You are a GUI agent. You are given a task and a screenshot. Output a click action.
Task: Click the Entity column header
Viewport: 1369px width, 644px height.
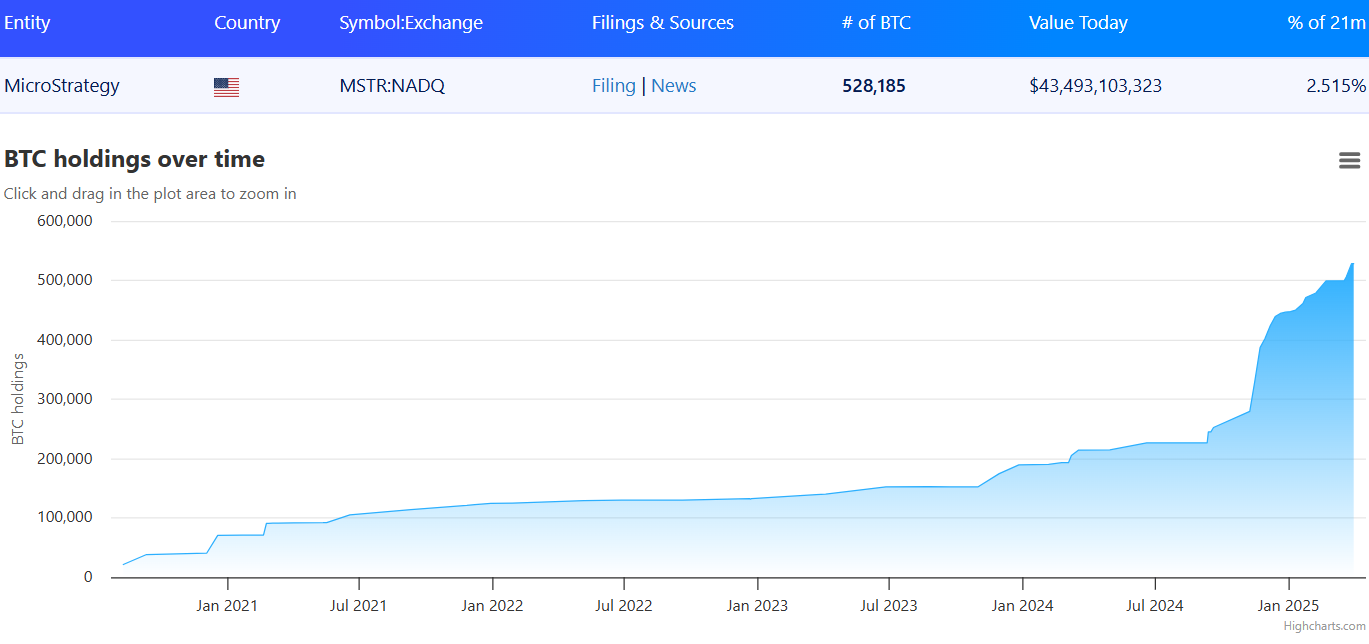27,23
